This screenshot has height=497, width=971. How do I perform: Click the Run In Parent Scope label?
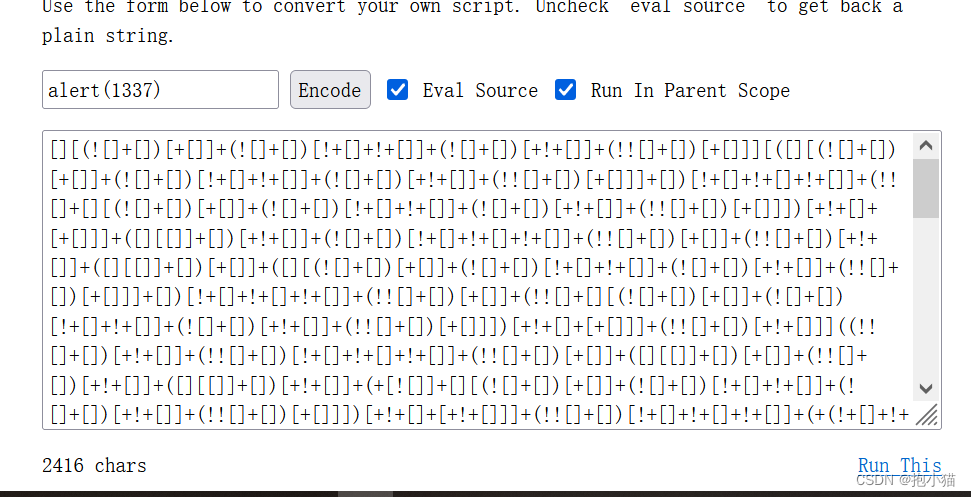[x=690, y=90]
